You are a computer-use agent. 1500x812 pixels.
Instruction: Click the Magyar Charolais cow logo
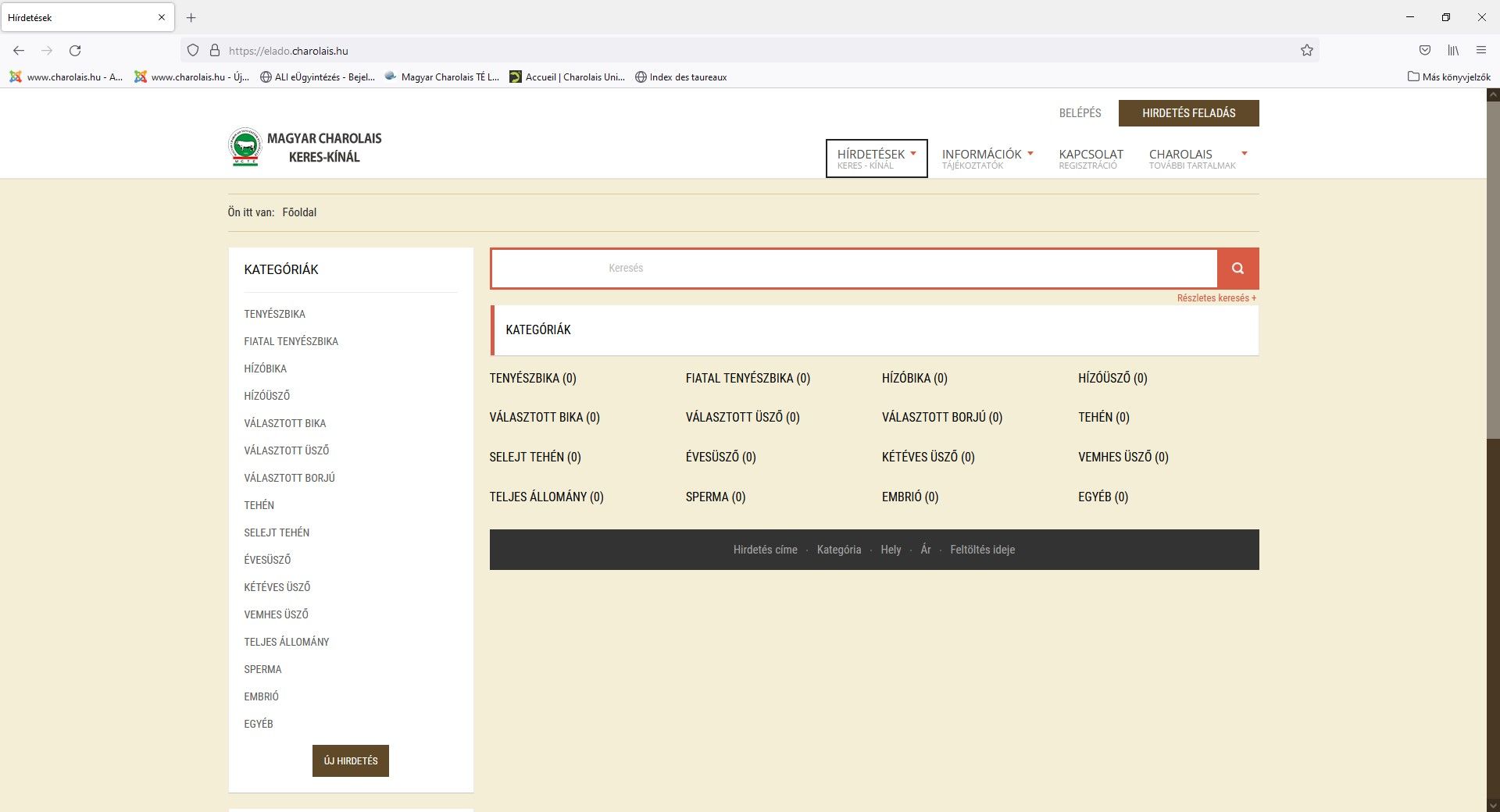245,147
